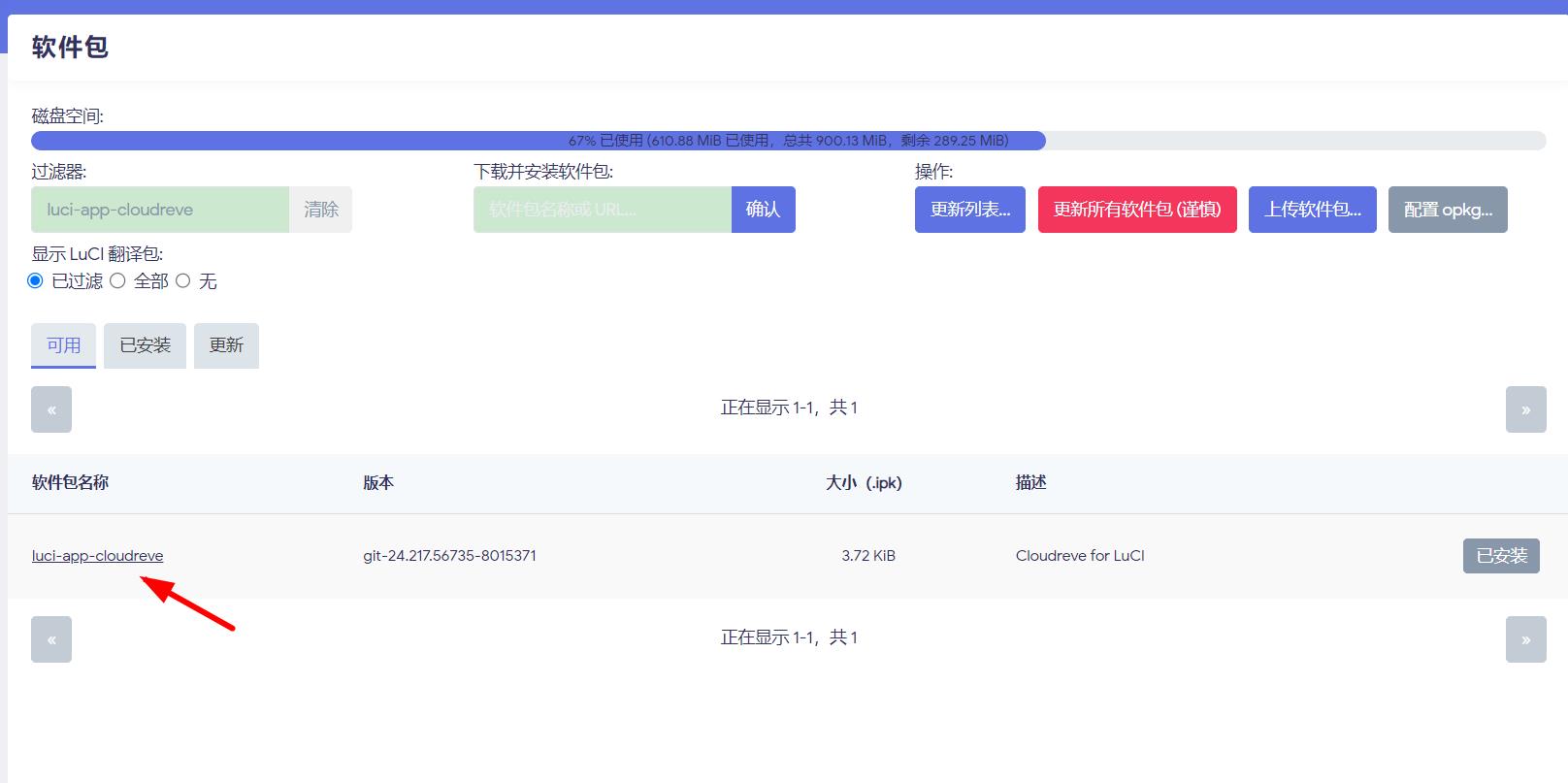Click the top previous page « button
Screen dimensions: 1568x783
[x=51, y=409]
